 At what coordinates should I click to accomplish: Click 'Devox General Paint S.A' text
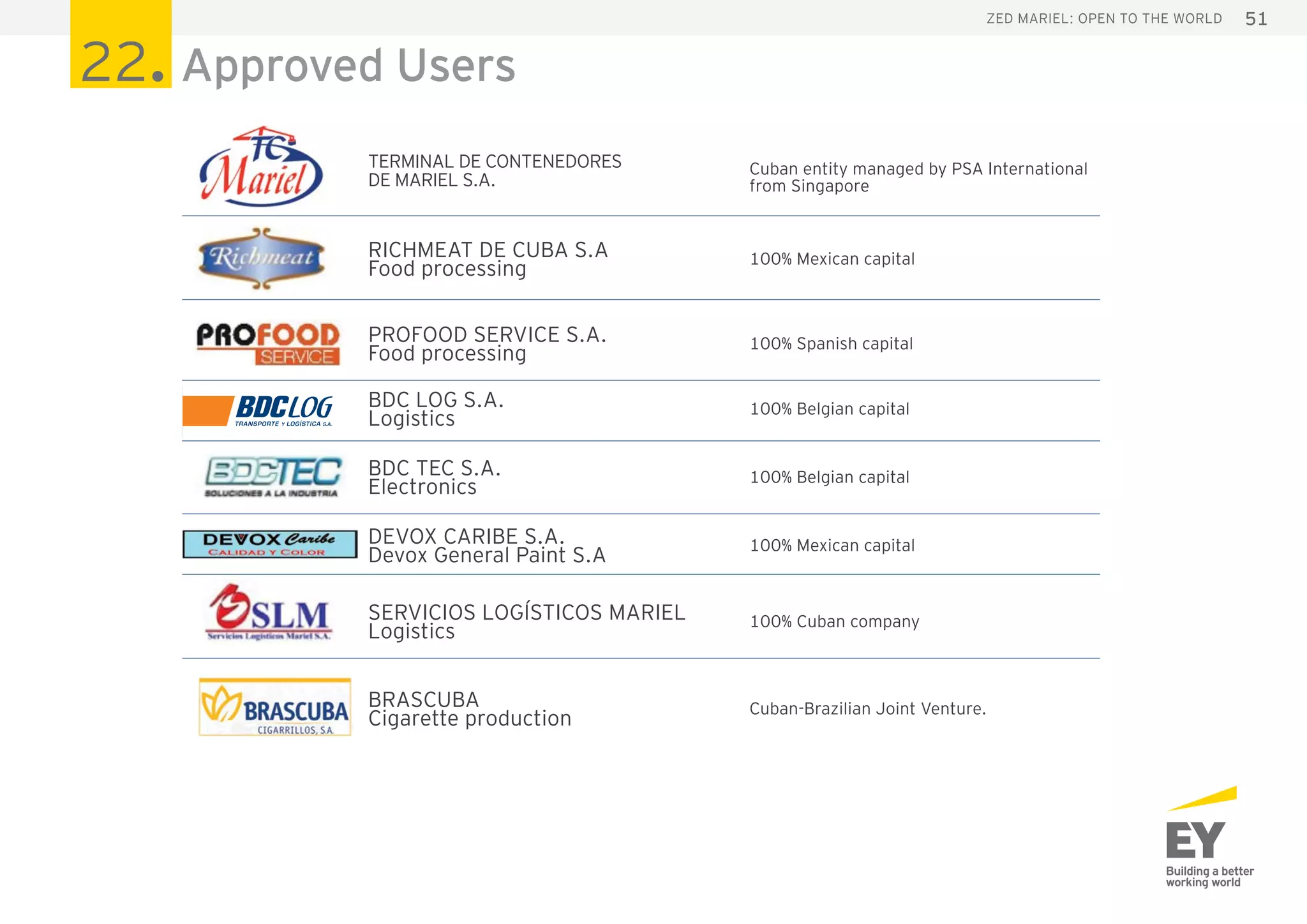click(x=487, y=555)
